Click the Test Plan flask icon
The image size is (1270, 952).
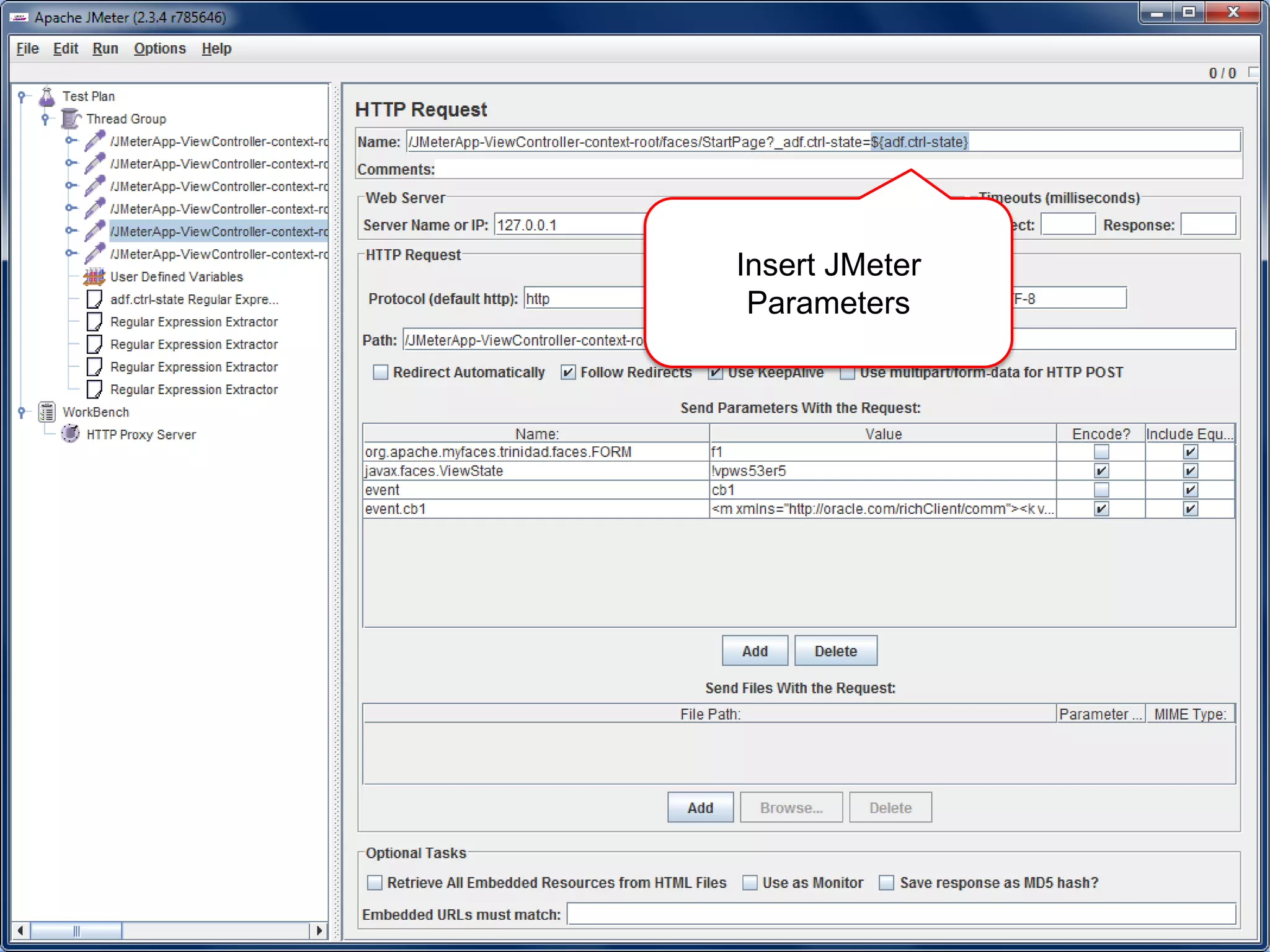[x=47, y=97]
